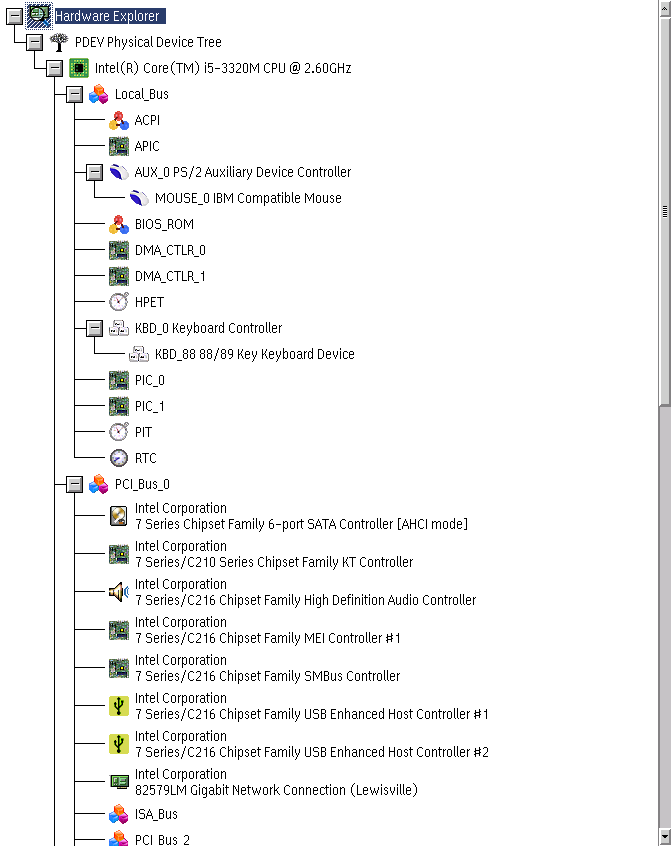Click the PCI_Bus_0 cubes icon

[99, 484]
